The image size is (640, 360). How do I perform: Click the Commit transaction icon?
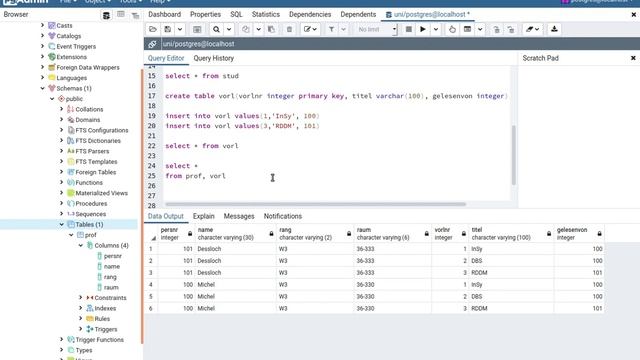pos(496,29)
